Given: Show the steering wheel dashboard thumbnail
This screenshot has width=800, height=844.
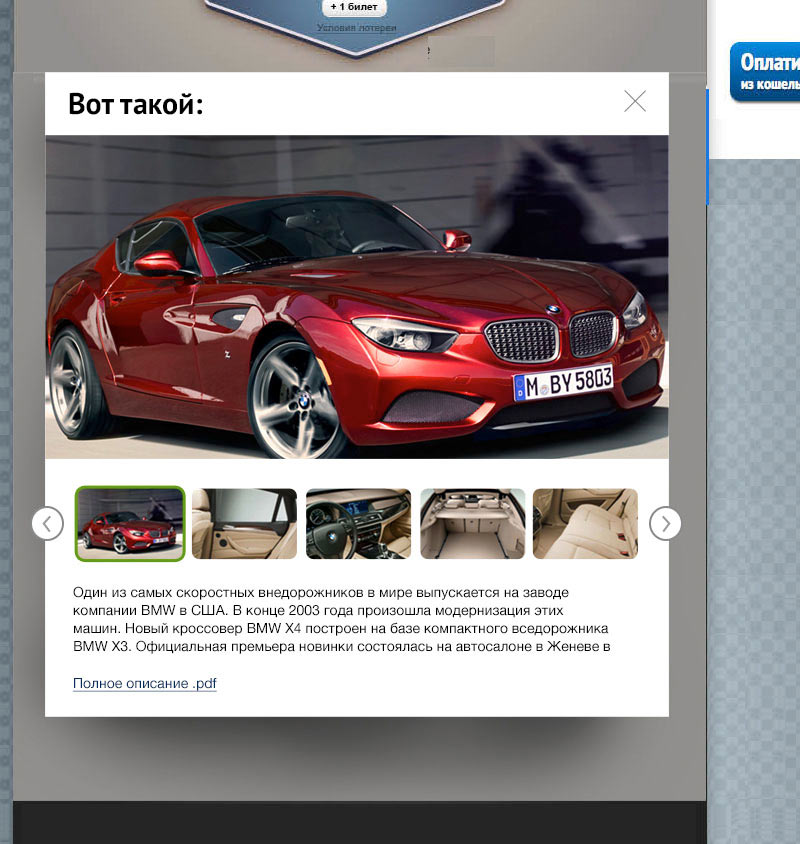Looking at the screenshot, I should pyautogui.click(x=358, y=523).
